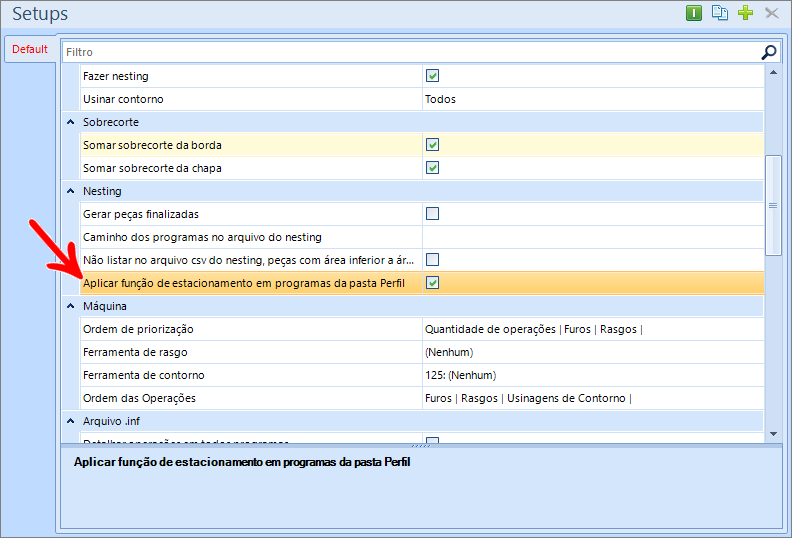Collapse the Máquina section
The image size is (799, 545).
tap(70, 306)
